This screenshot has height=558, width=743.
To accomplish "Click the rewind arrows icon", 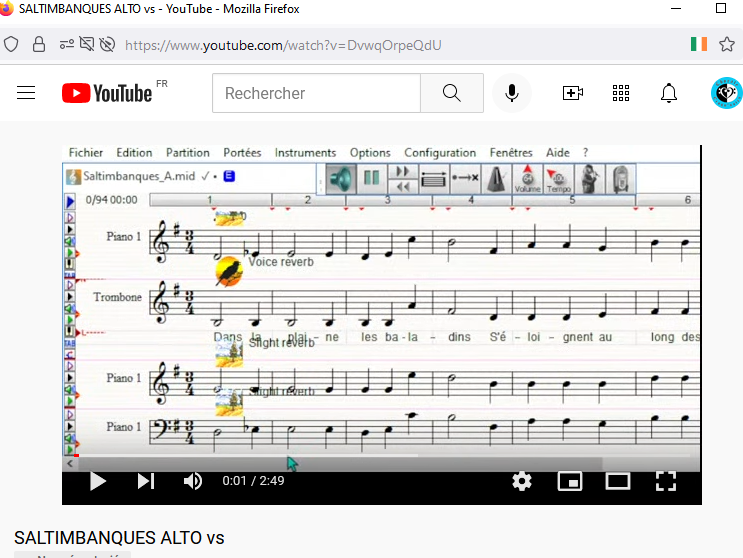I will (403, 187).
